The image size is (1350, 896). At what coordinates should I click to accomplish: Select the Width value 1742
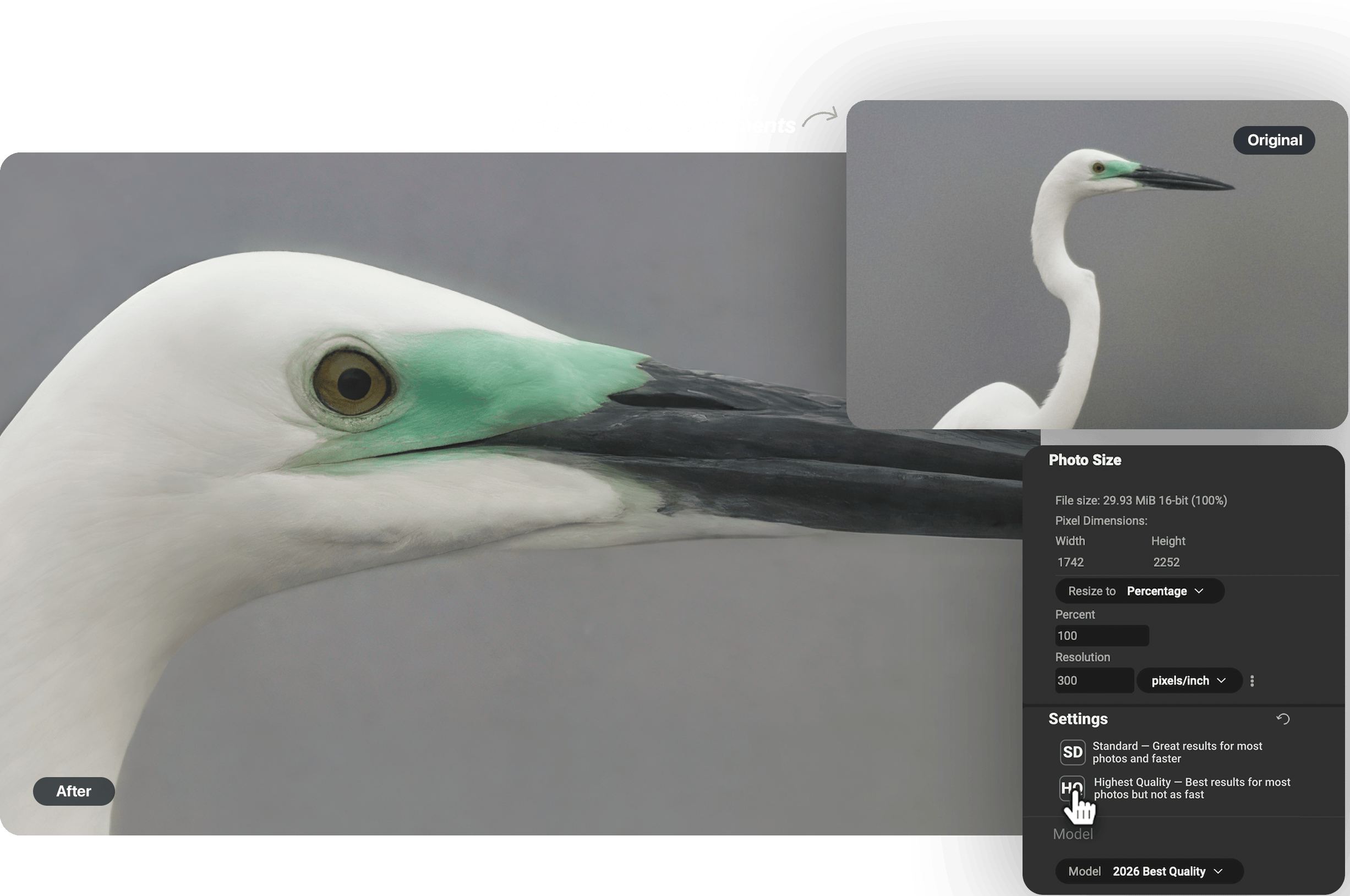click(x=1070, y=562)
